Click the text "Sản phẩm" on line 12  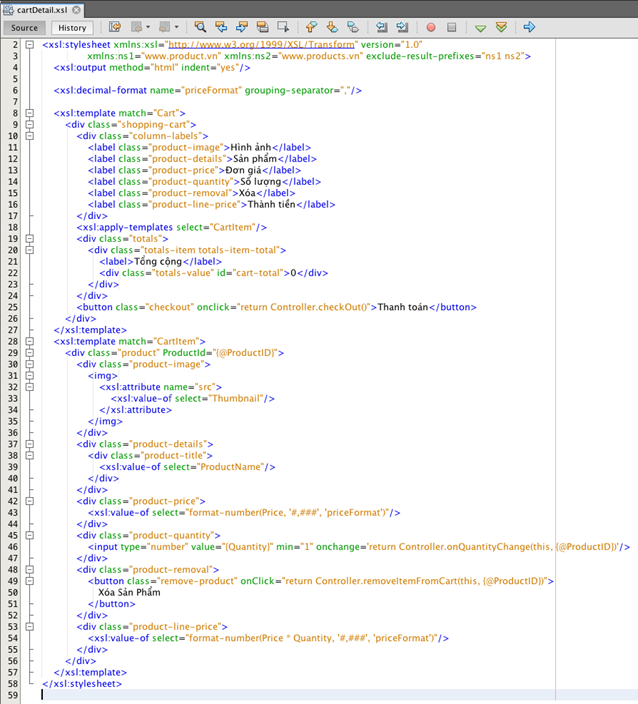coord(255,158)
